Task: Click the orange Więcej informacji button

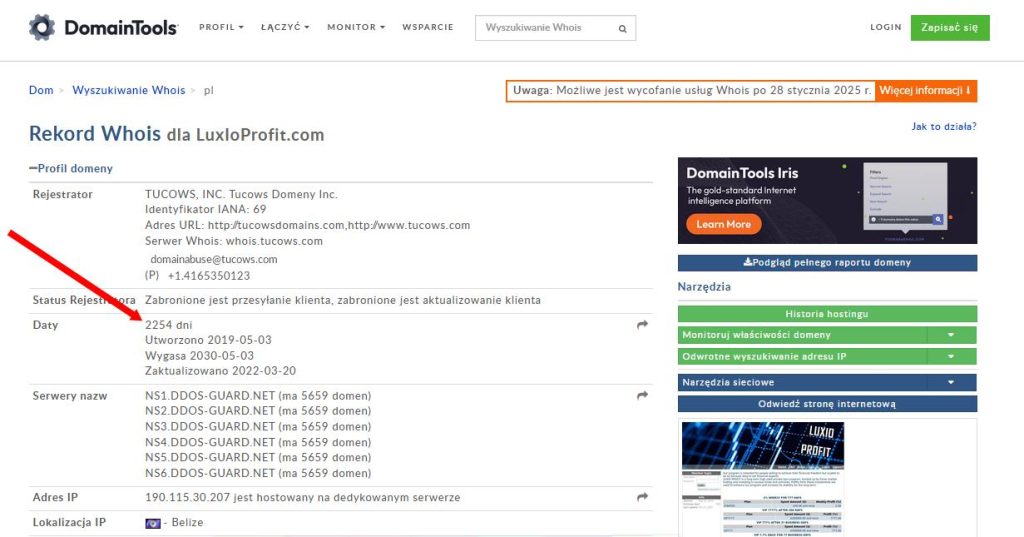Action: click(x=925, y=91)
